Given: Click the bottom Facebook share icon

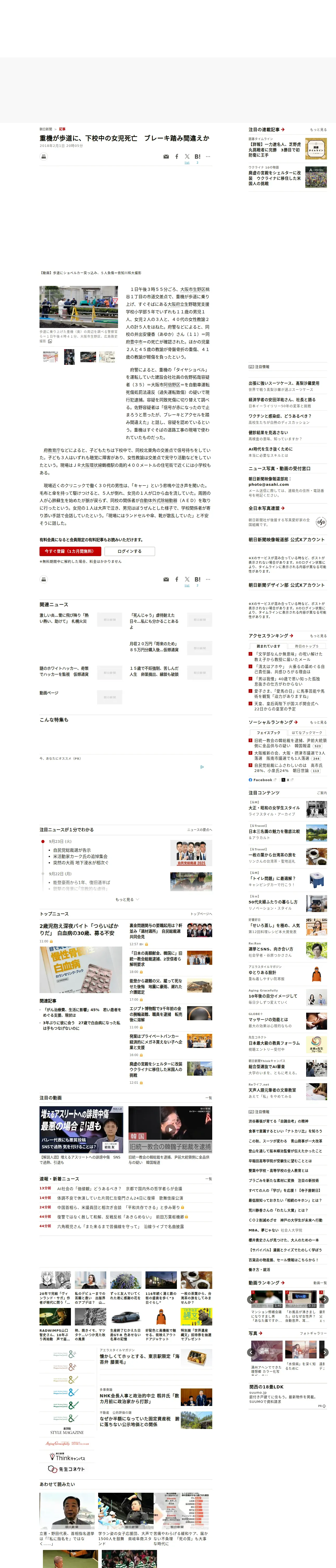Looking at the screenshot, I should (177, 579).
